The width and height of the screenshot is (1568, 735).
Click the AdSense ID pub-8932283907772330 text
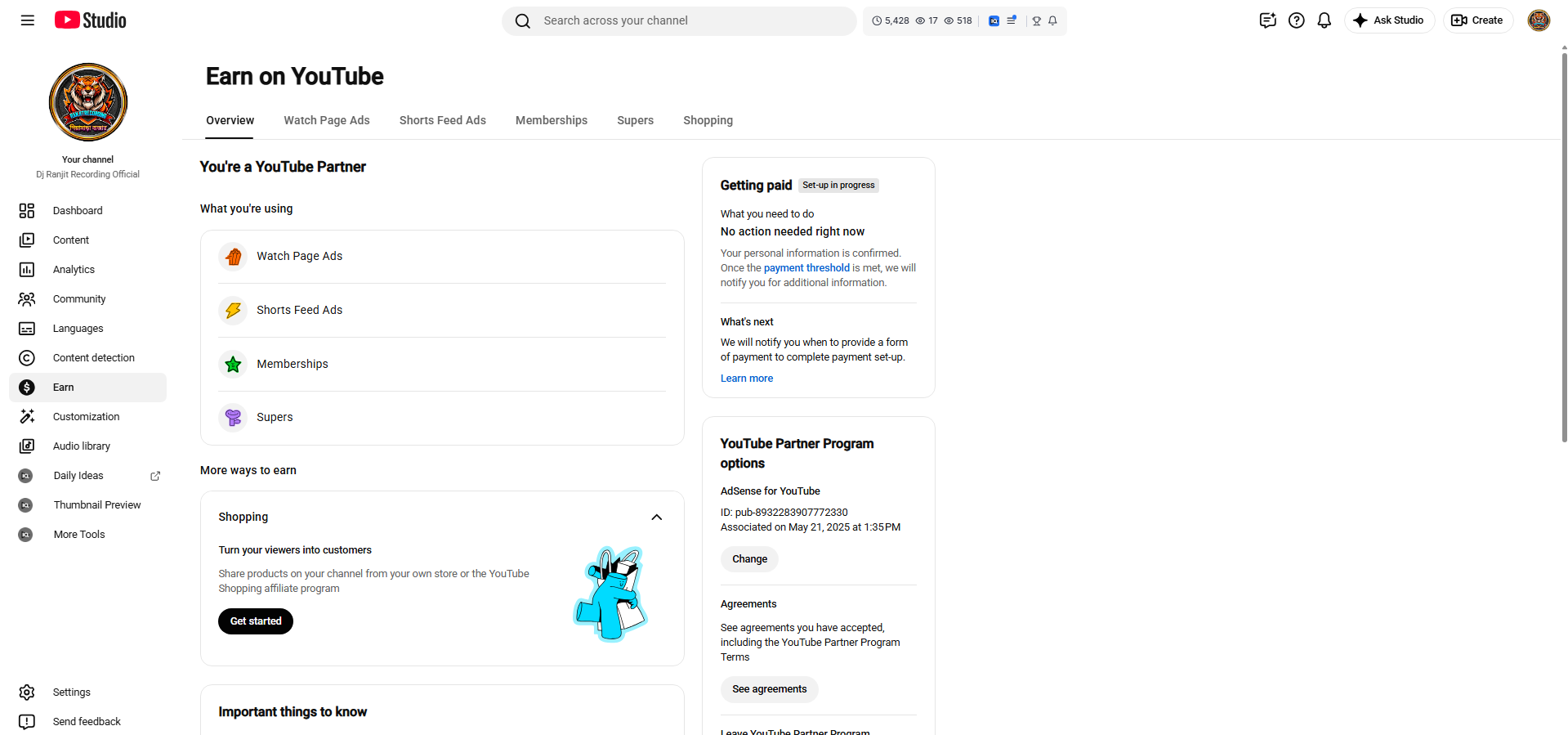784,513
